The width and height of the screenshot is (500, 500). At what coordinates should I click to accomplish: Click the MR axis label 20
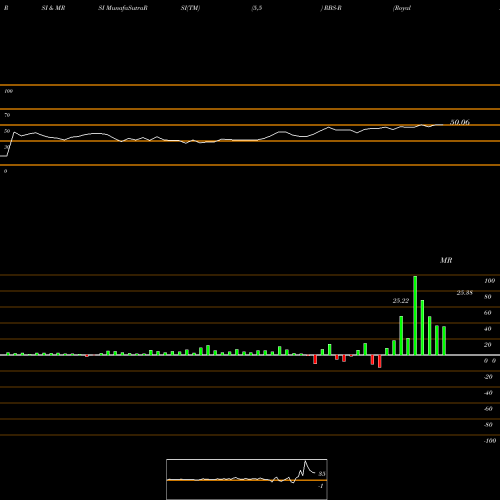pyautogui.click(x=488, y=345)
